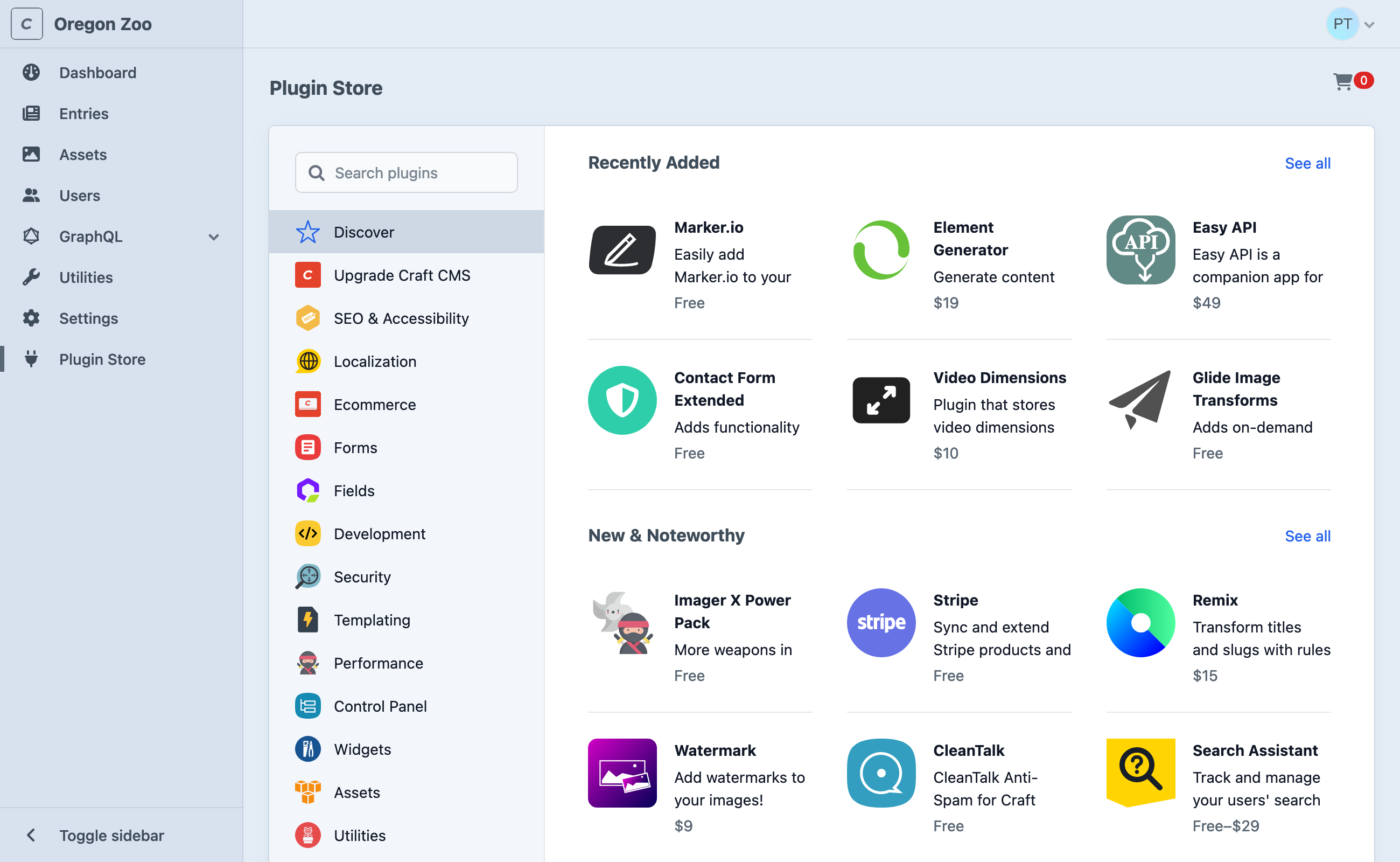Click the Search plugins input field
This screenshot has height=862, width=1400.
click(406, 172)
